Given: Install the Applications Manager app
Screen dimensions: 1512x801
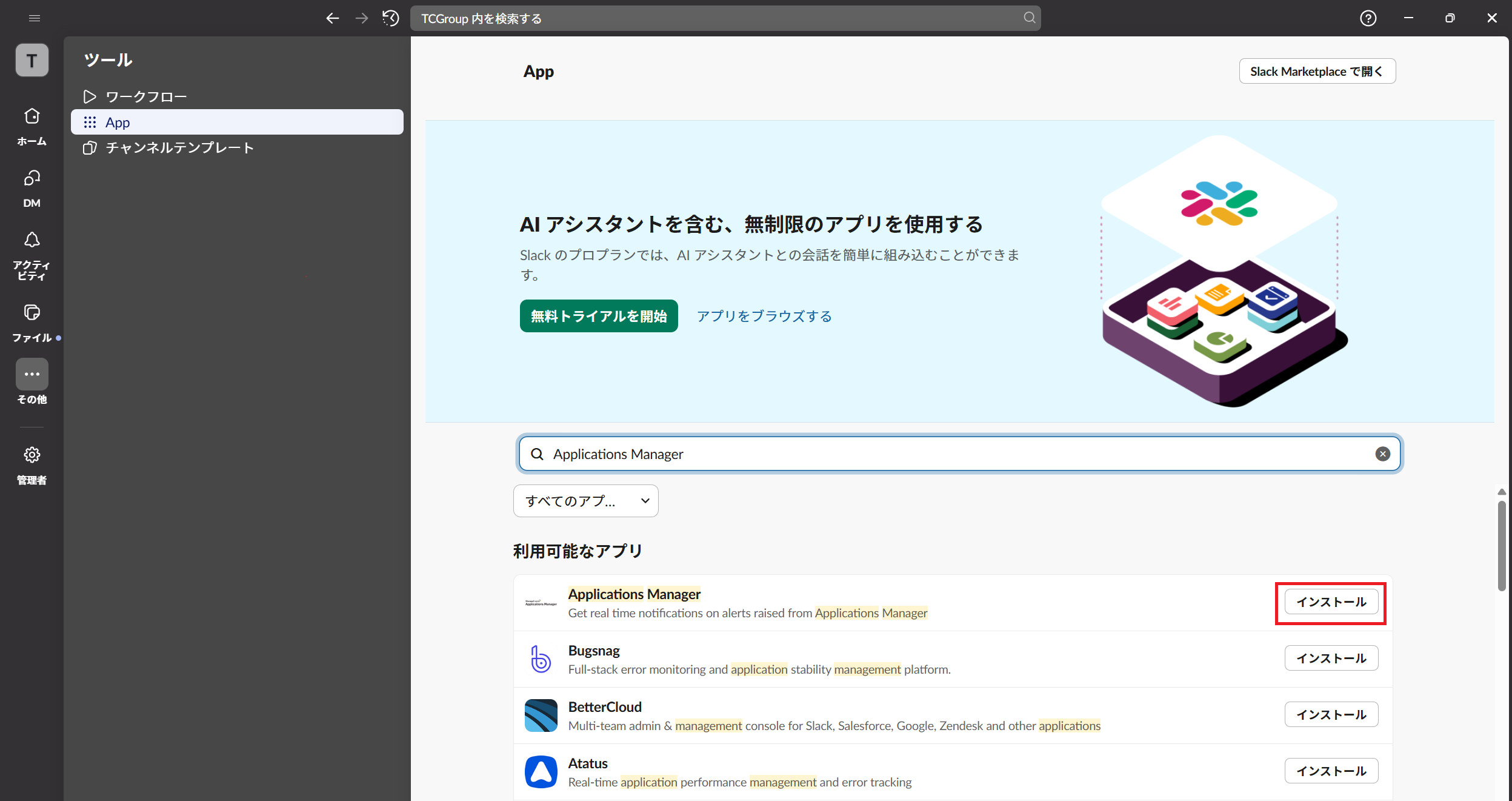Looking at the screenshot, I should pyautogui.click(x=1331, y=602).
